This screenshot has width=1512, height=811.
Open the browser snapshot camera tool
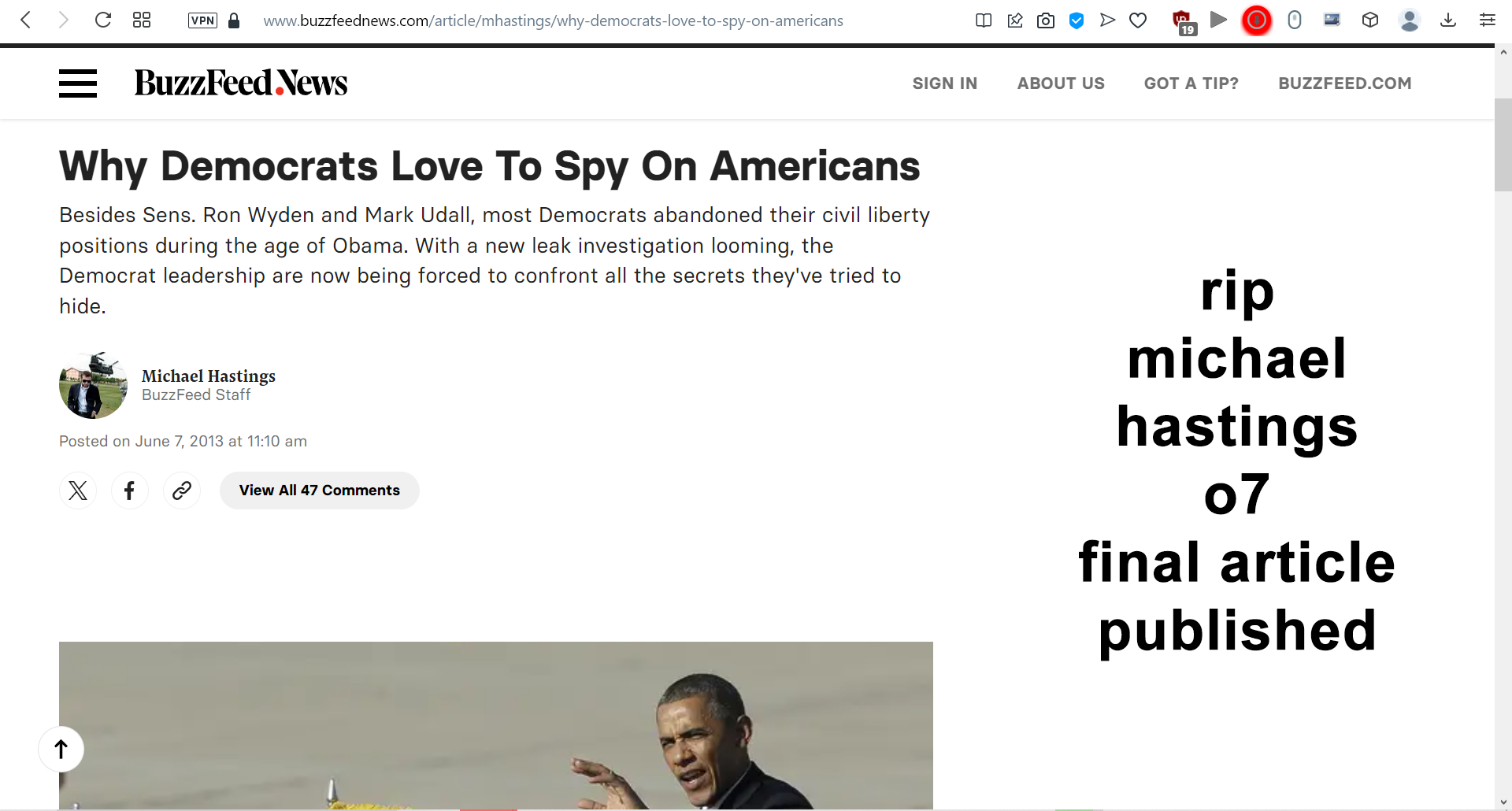[1046, 20]
